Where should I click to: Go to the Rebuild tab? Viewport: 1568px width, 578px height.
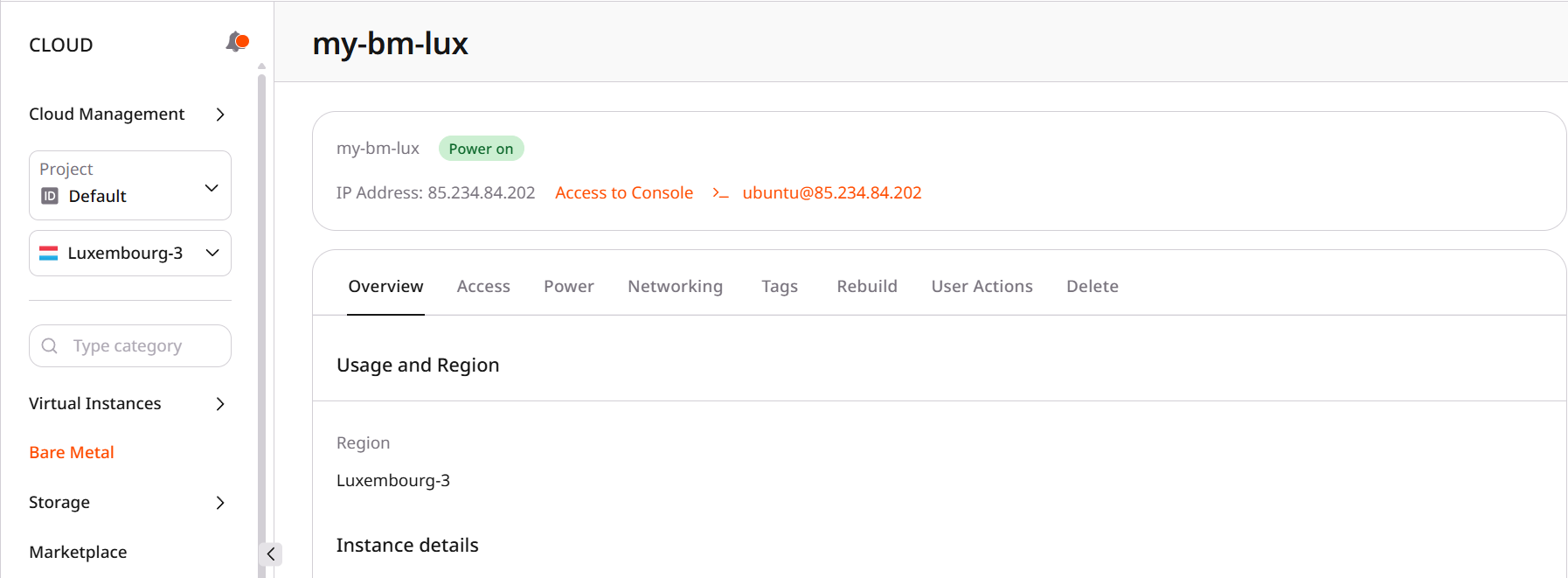pyautogui.click(x=867, y=287)
